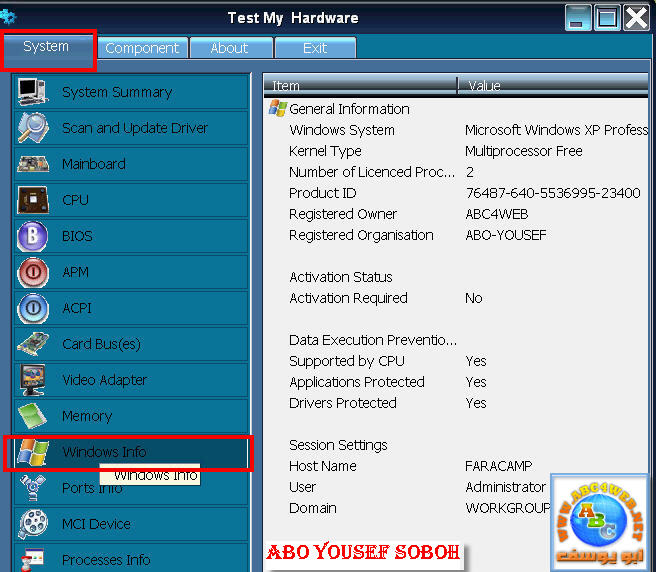Click the Administrator user value
Viewport: 656px width, 572px height.
coord(505,487)
